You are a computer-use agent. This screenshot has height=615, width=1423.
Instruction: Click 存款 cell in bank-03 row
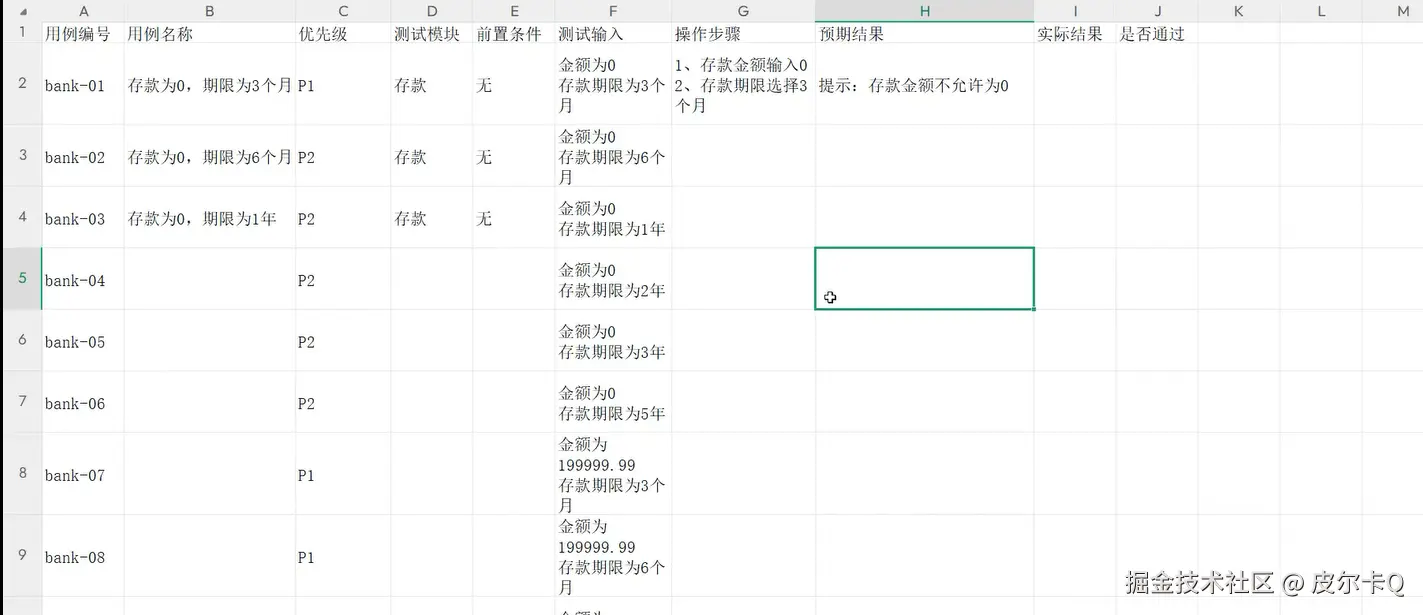pyautogui.click(x=432, y=218)
